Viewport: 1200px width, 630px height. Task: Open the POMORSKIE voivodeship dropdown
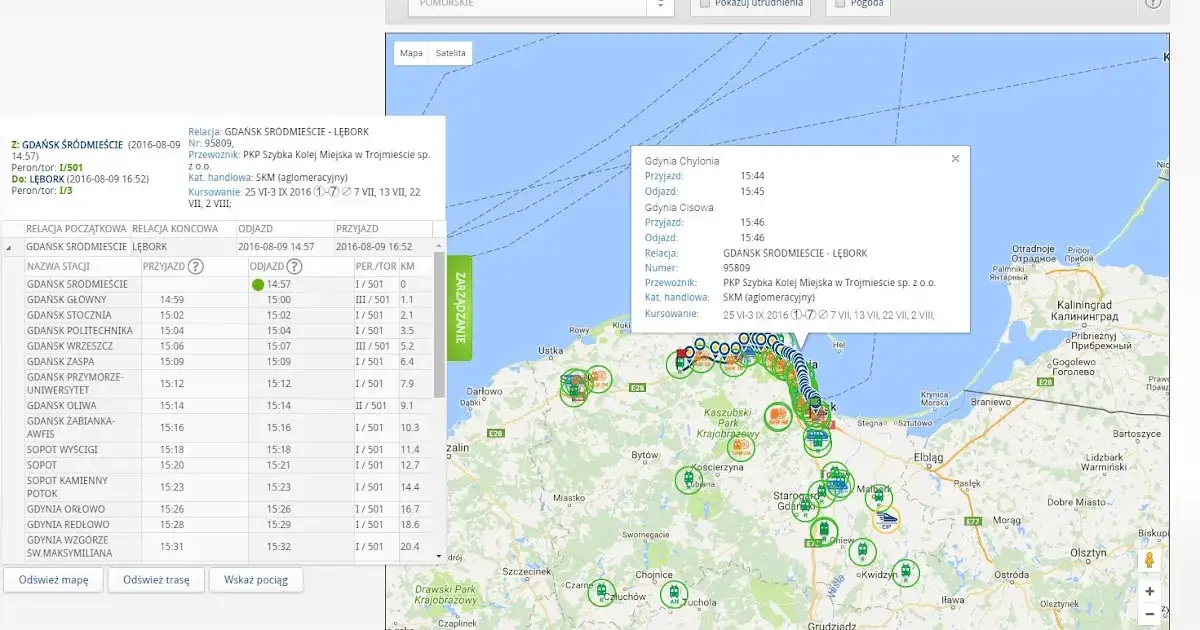pos(659,4)
